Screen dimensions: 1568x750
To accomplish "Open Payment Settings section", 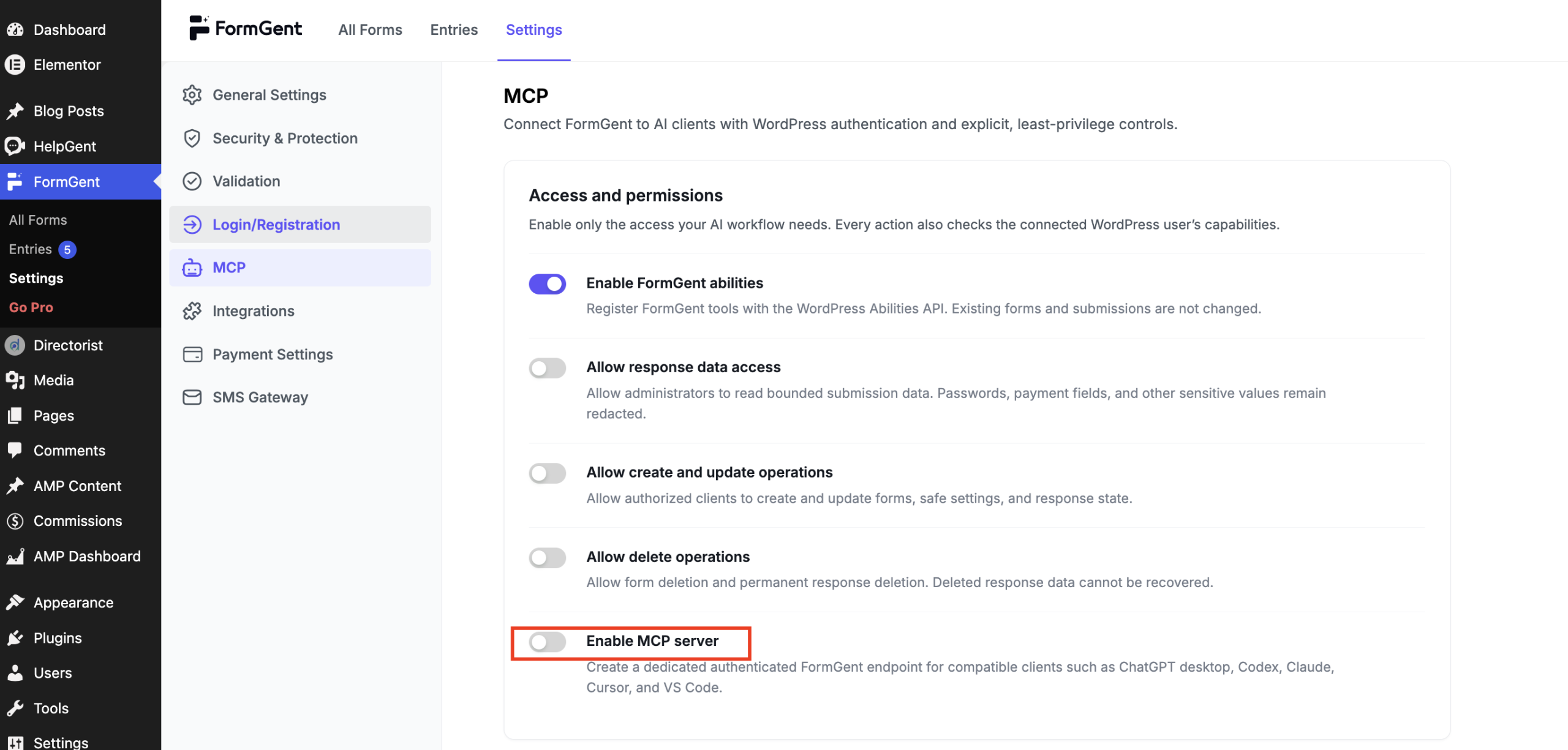I will point(300,354).
